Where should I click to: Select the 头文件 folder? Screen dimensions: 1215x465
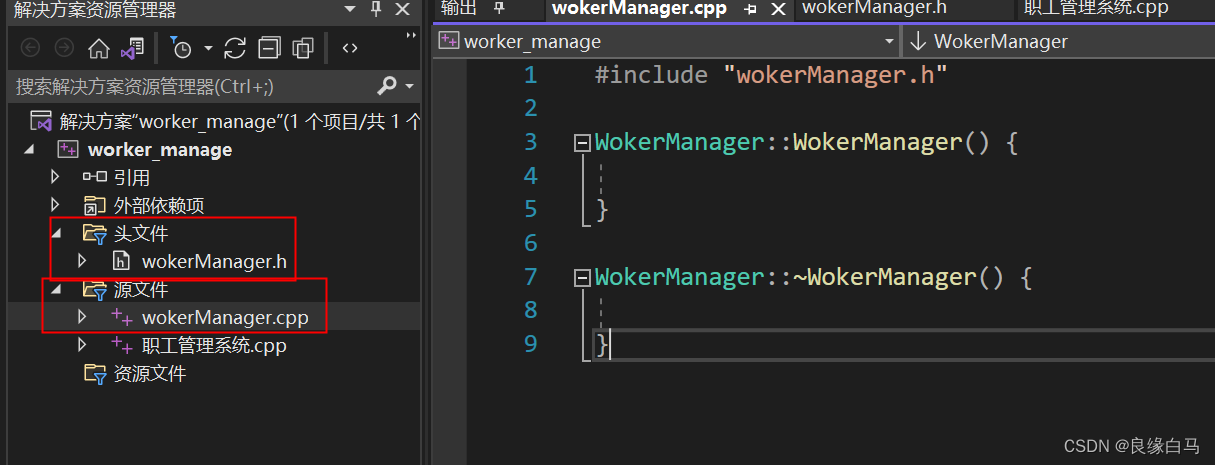point(141,234)
